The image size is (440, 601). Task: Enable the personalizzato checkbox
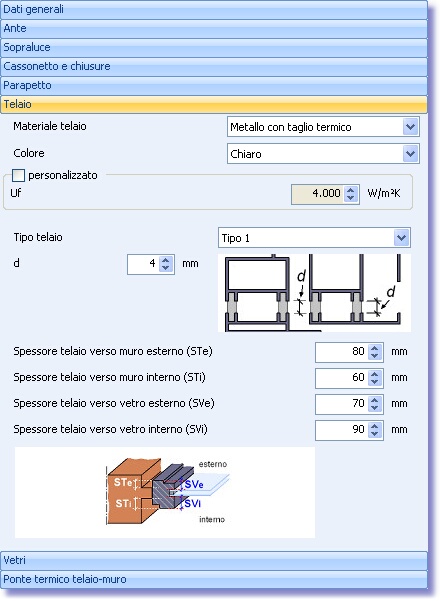(18, 176)
